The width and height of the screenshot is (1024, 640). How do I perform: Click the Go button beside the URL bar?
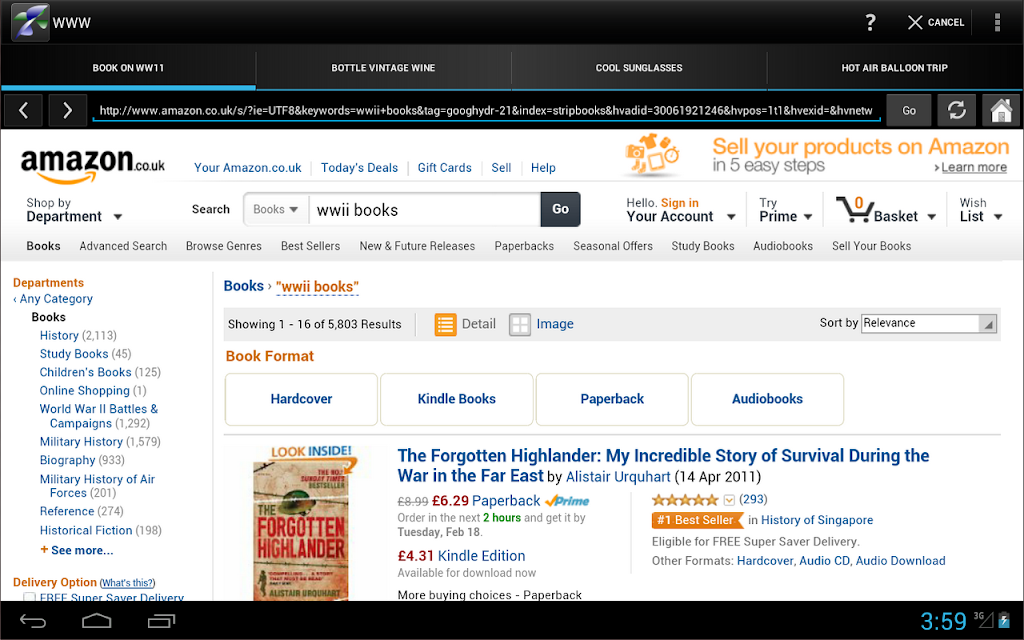tap(908, 110)
